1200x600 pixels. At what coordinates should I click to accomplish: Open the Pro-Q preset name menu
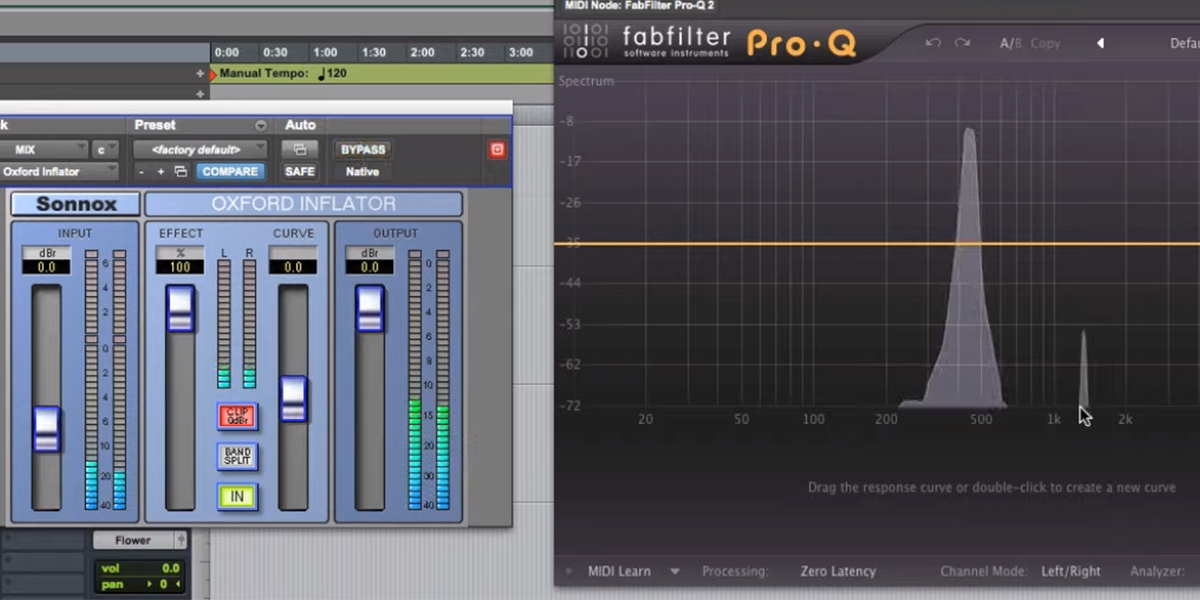tap(1184, 44)
